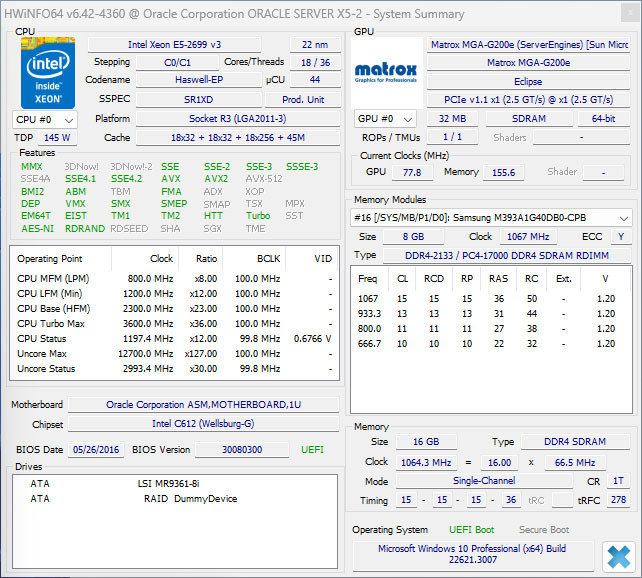Image resolution: width=642 pixels, height=578 pixels.
Task: Click the Single-Channel mode field
Action: point(484,481)
